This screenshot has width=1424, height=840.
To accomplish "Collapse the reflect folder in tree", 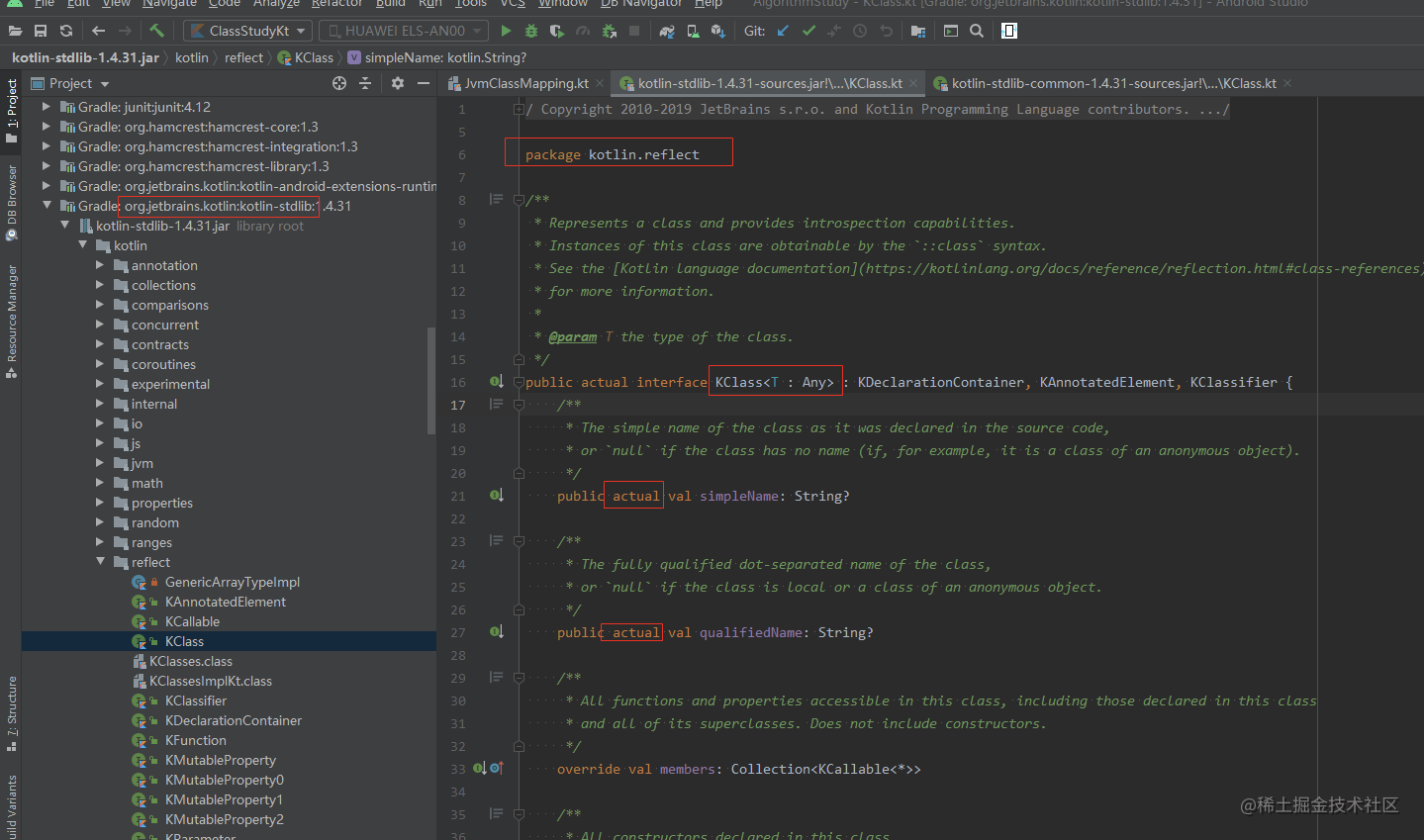I will pos(101,562).
